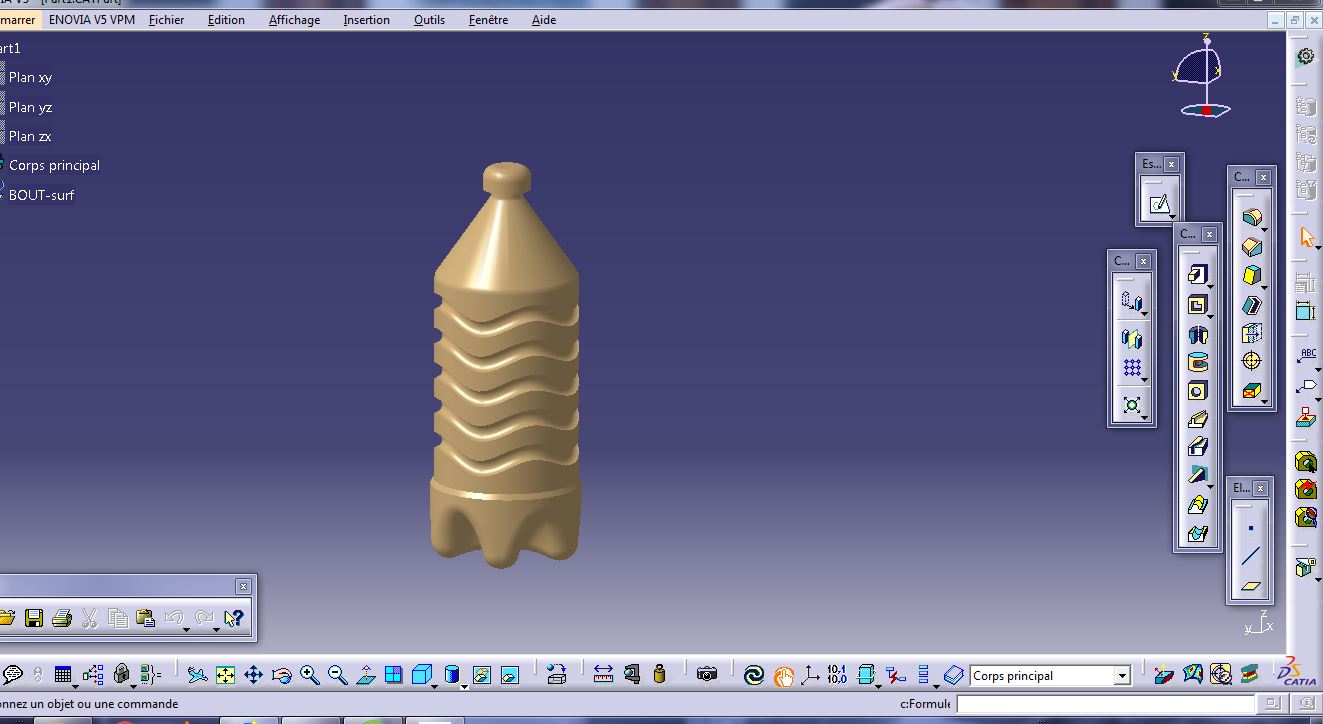Select Plan yz in the tree
The image size is (1323, 724).
tap(30, 107)
